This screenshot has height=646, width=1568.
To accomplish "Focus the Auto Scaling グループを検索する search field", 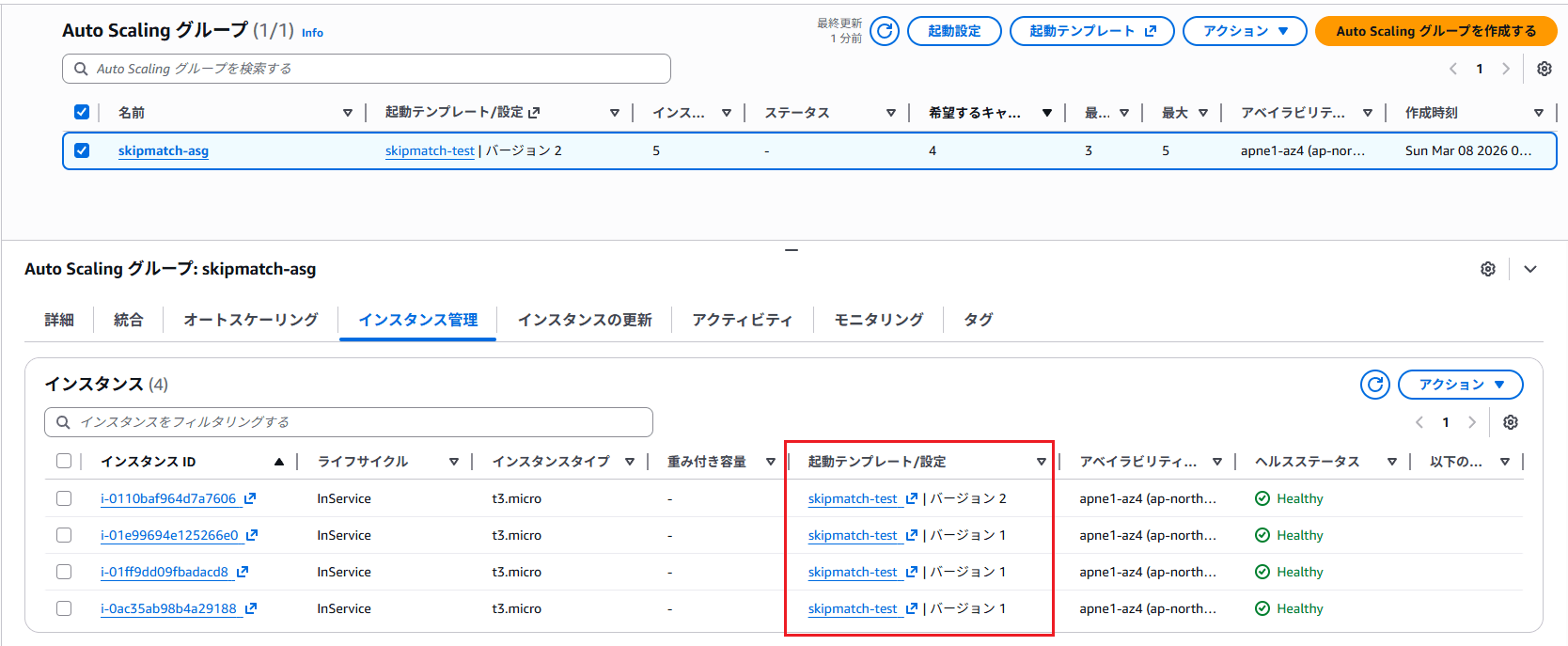I will [367, 69].
